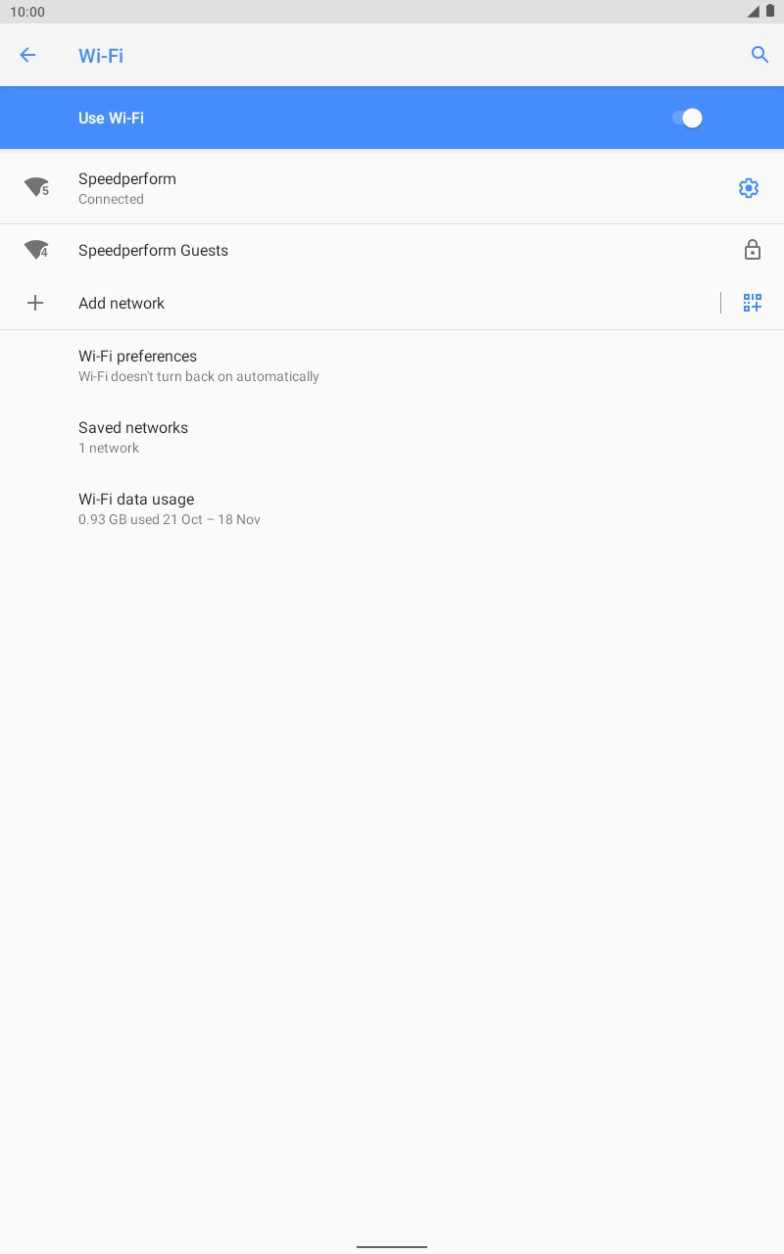The image size is (784, 1254).
Task: Tap the cellular signal status icon
Action: (753, 11)
